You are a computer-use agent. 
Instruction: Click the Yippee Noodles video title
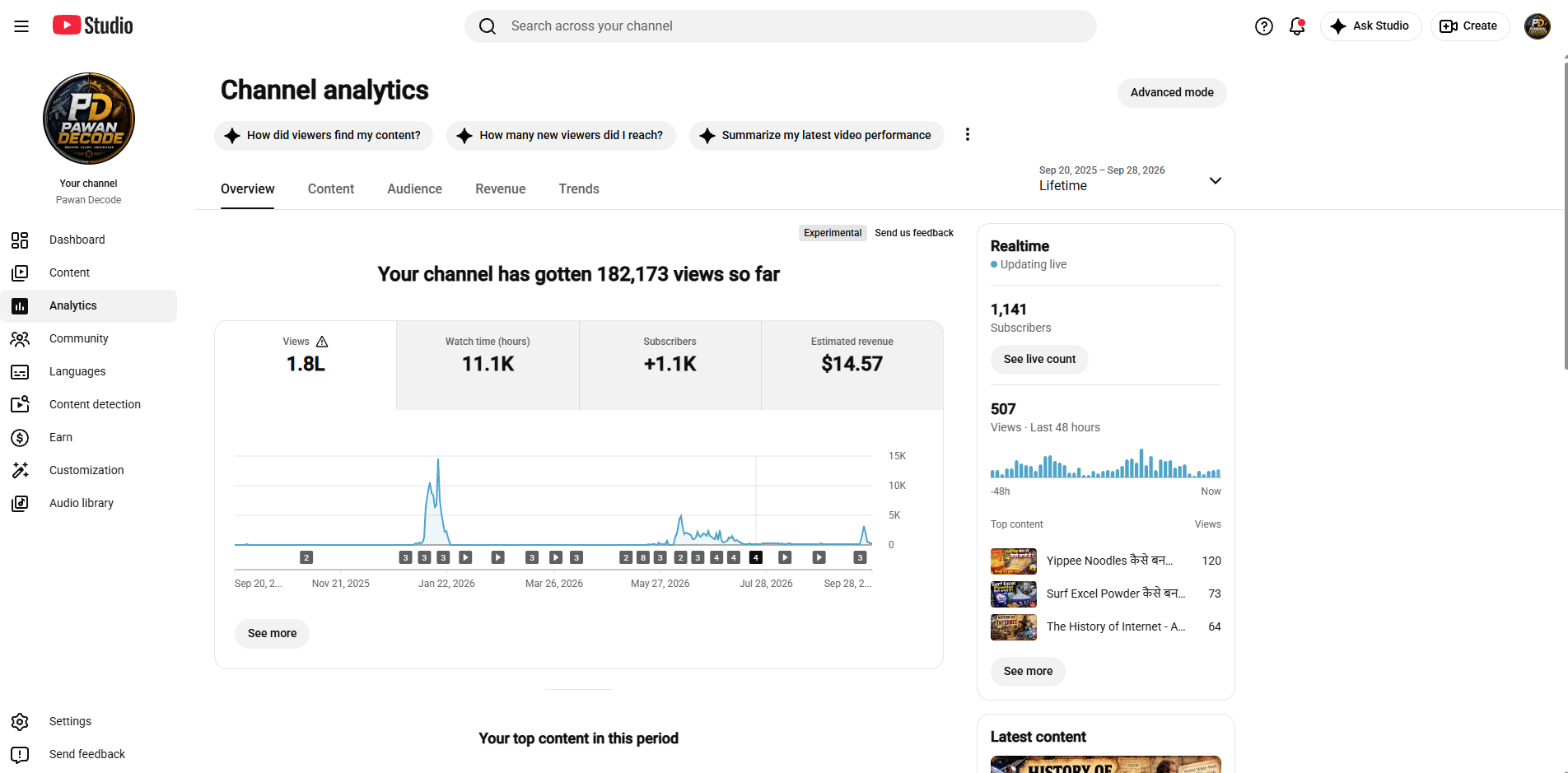[1109, 561]
